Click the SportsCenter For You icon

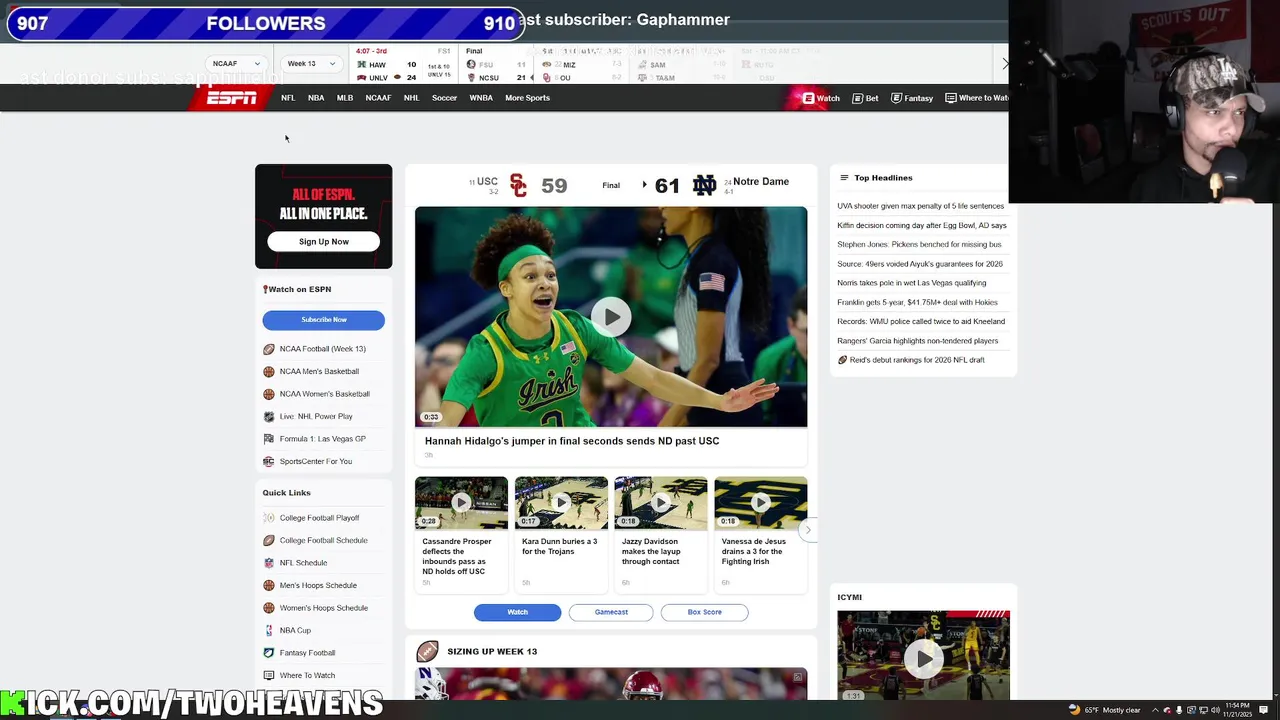pos(268,461)
